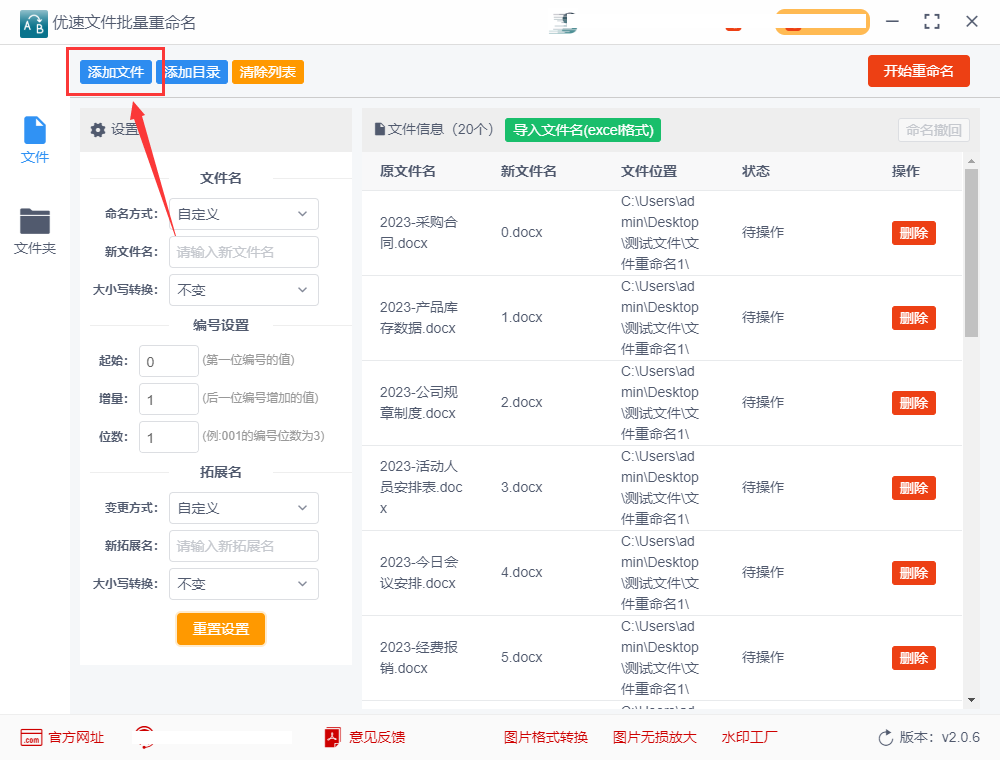Select the 新文件名 column header
Screen dimensions: 1000x760
tap(529, 171)
